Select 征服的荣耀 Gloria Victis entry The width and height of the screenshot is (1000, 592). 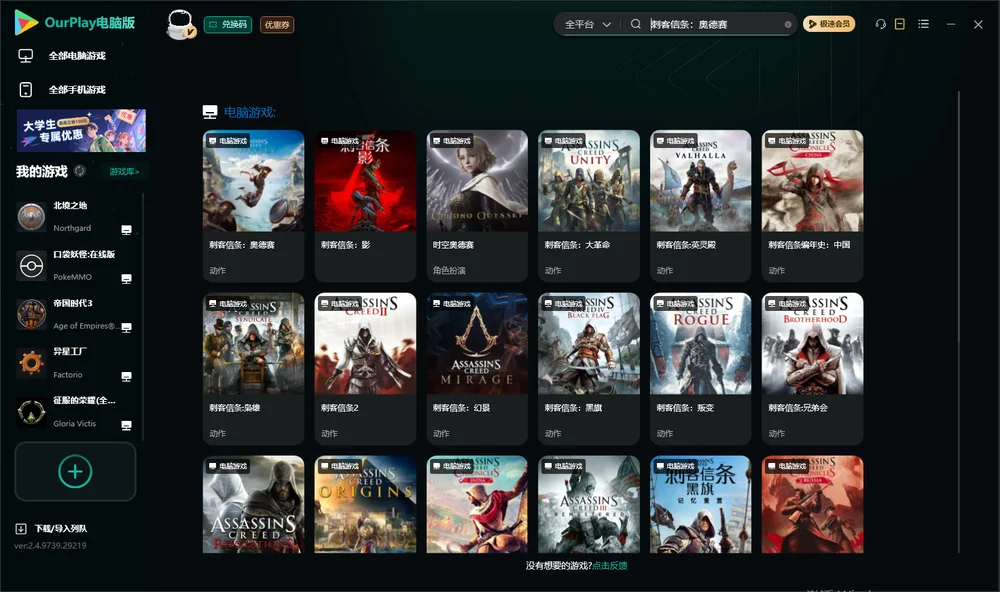75,412
